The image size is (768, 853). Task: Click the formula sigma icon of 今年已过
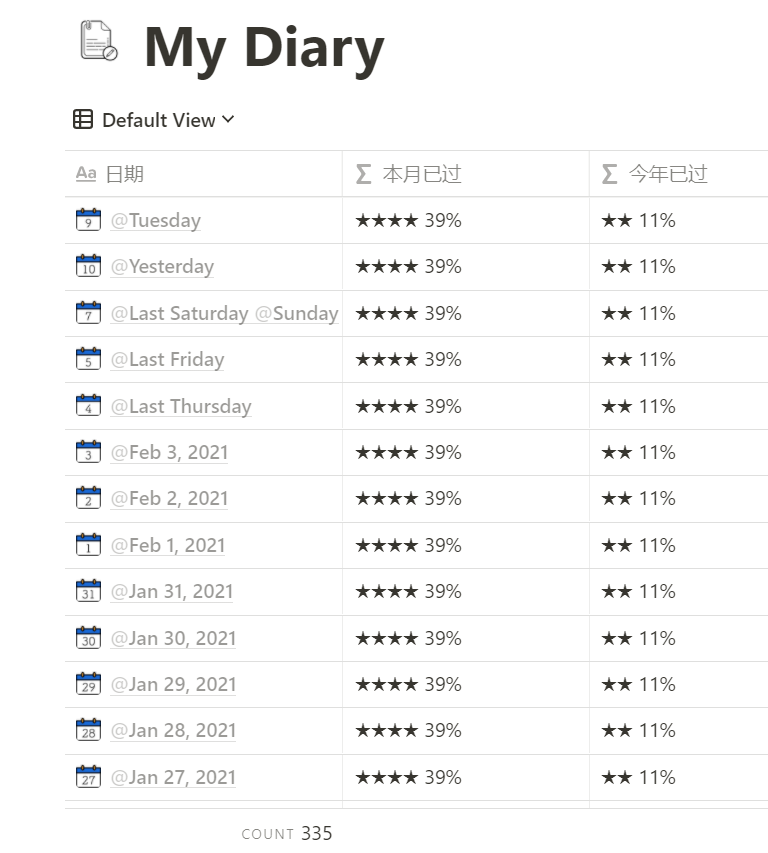tap(610, 174)
